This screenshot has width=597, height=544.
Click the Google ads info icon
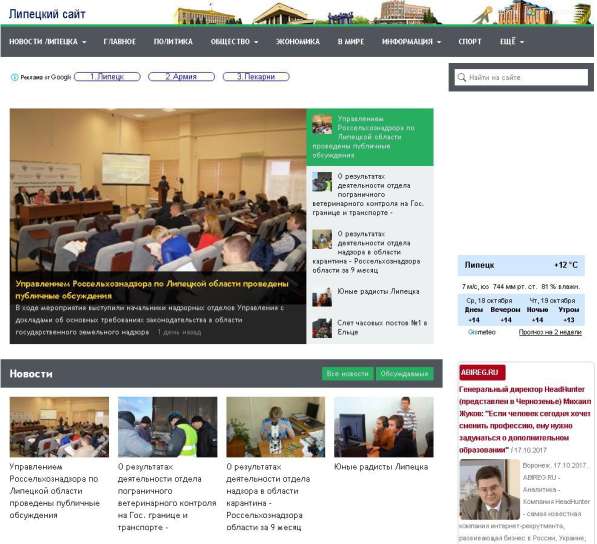(14, 77)
